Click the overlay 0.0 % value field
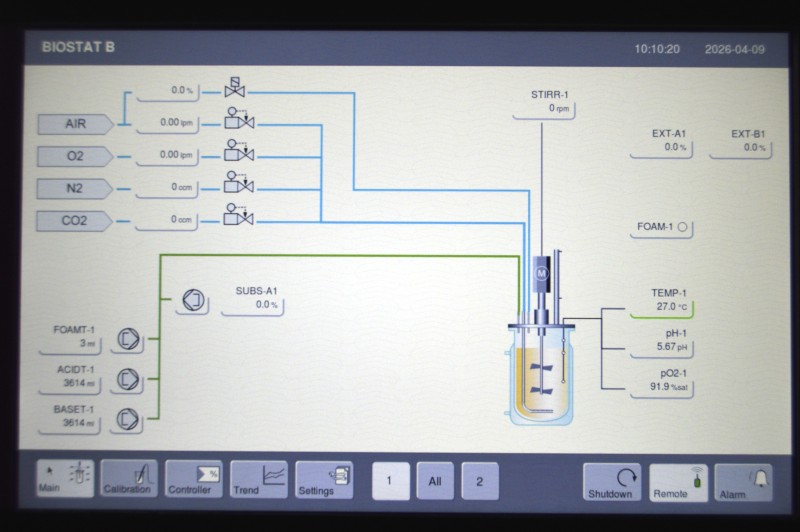Viewport: 800px width, 532px height. (x=168, y=92)
